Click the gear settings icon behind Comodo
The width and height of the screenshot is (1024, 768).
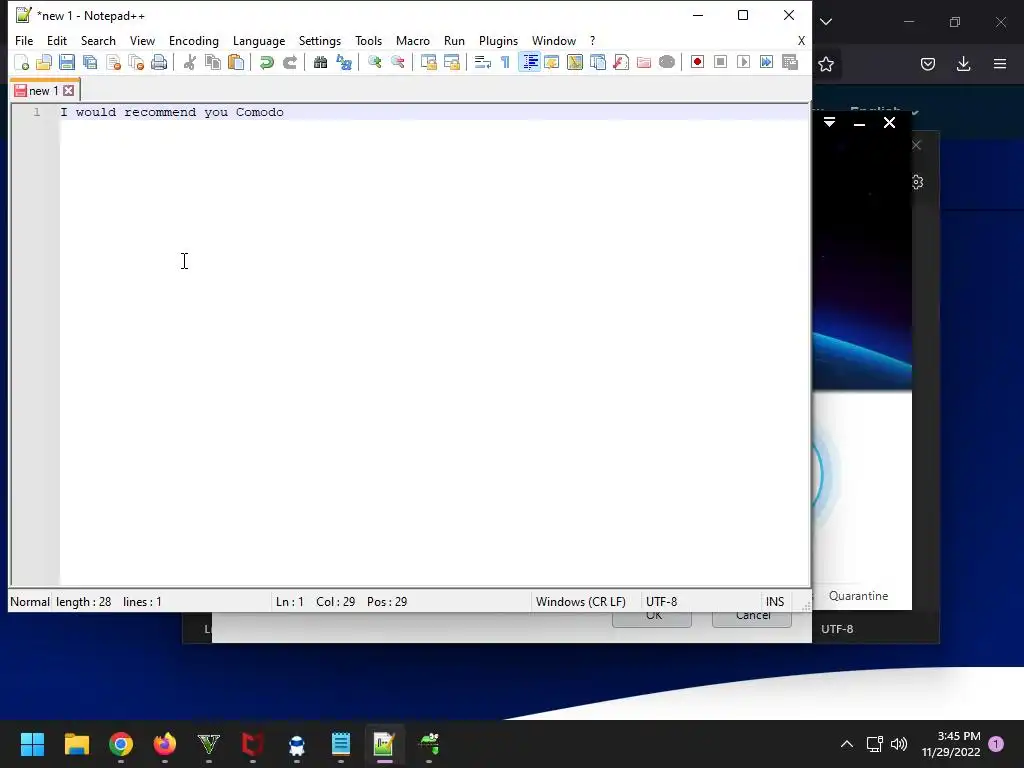(918, 182)
